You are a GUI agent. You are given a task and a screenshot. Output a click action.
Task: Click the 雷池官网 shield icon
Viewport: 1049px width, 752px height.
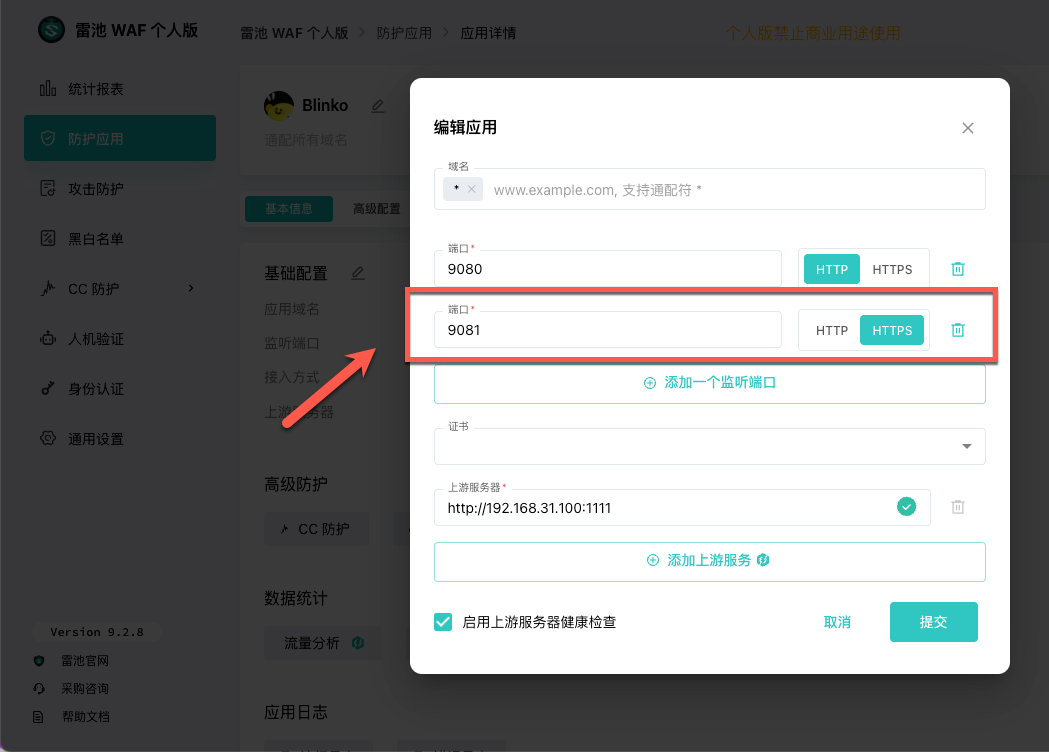click(x=39, y=661)
